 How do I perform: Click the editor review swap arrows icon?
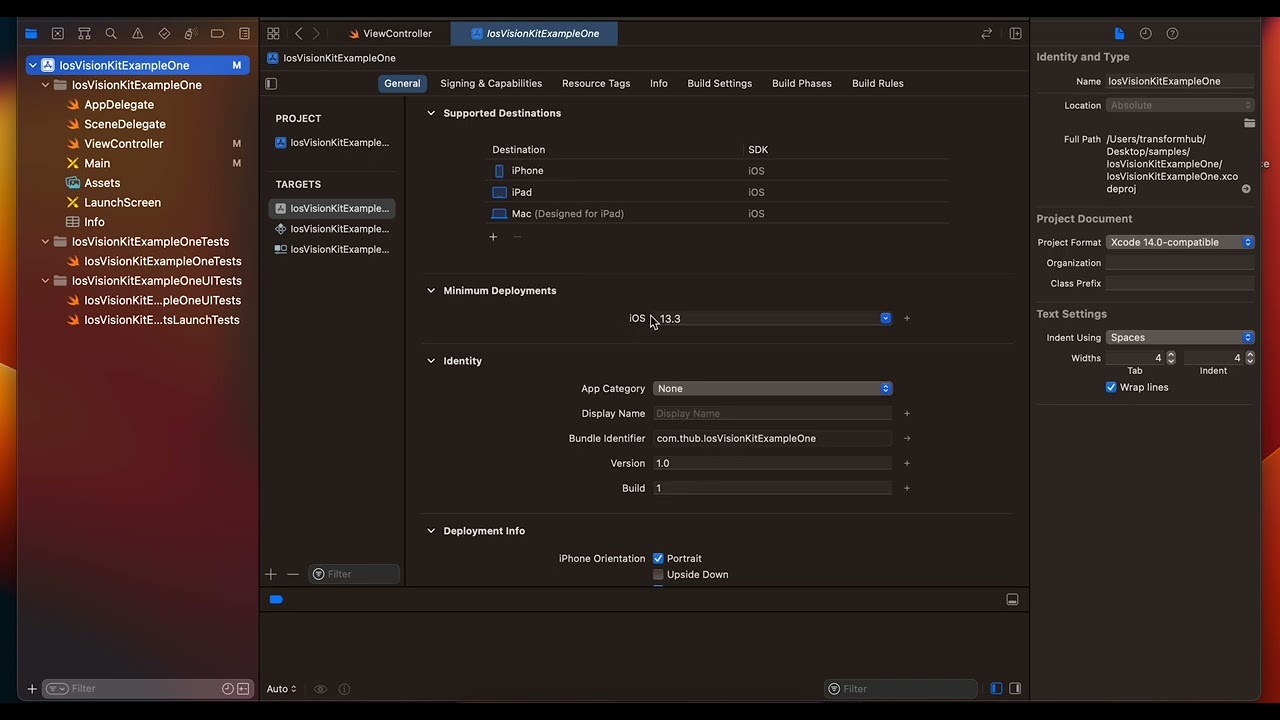coord(986,33)
